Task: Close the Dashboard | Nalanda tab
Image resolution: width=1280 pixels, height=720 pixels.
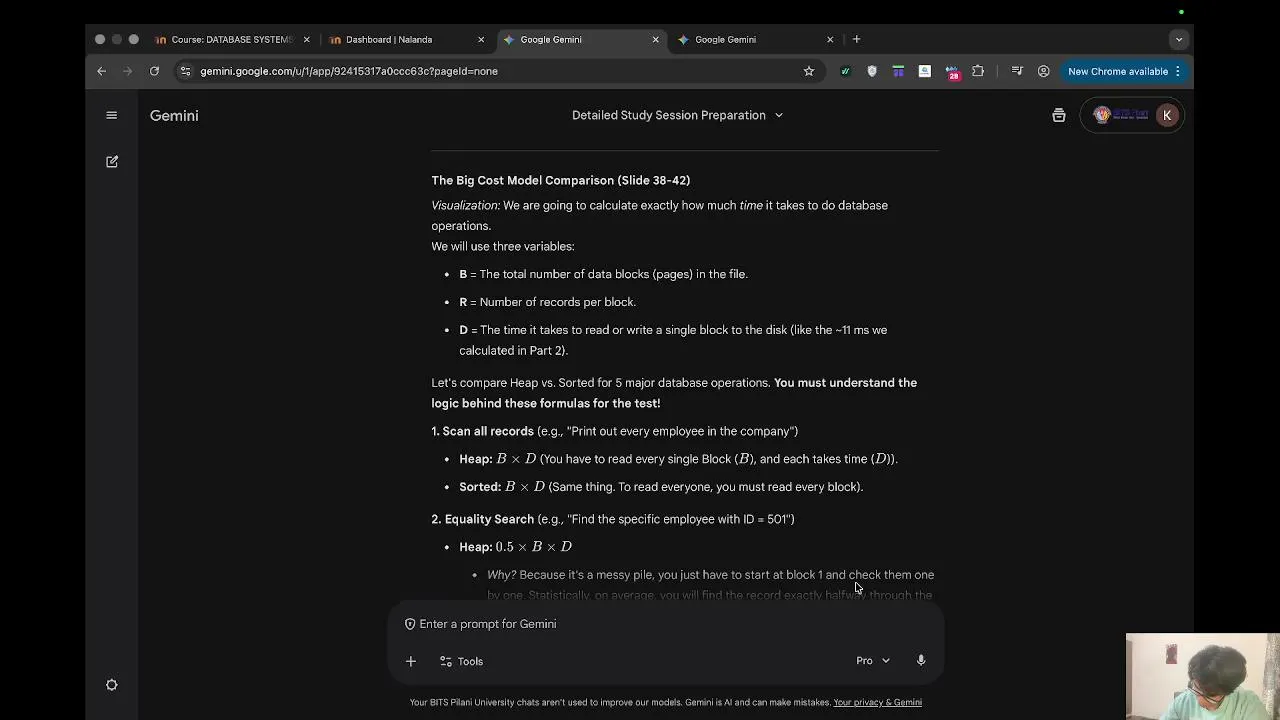Action: pos(481,39)
